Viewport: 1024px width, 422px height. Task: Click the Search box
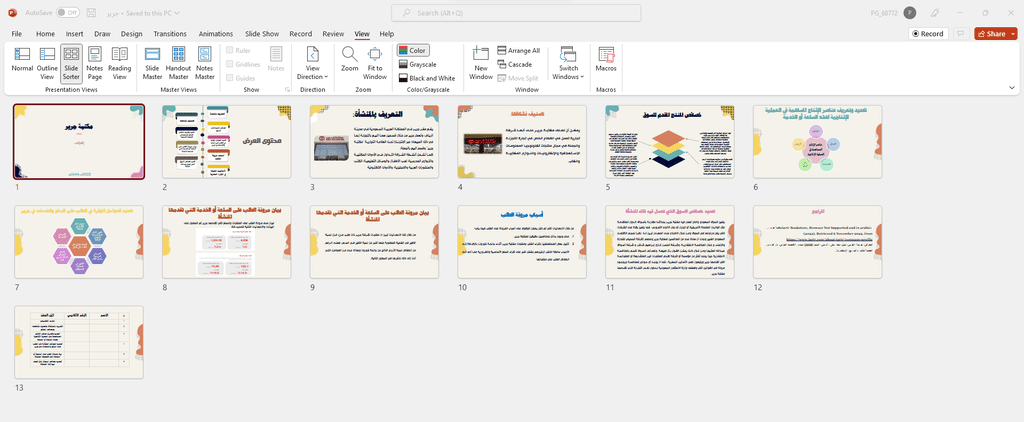[x=516, y=13]
